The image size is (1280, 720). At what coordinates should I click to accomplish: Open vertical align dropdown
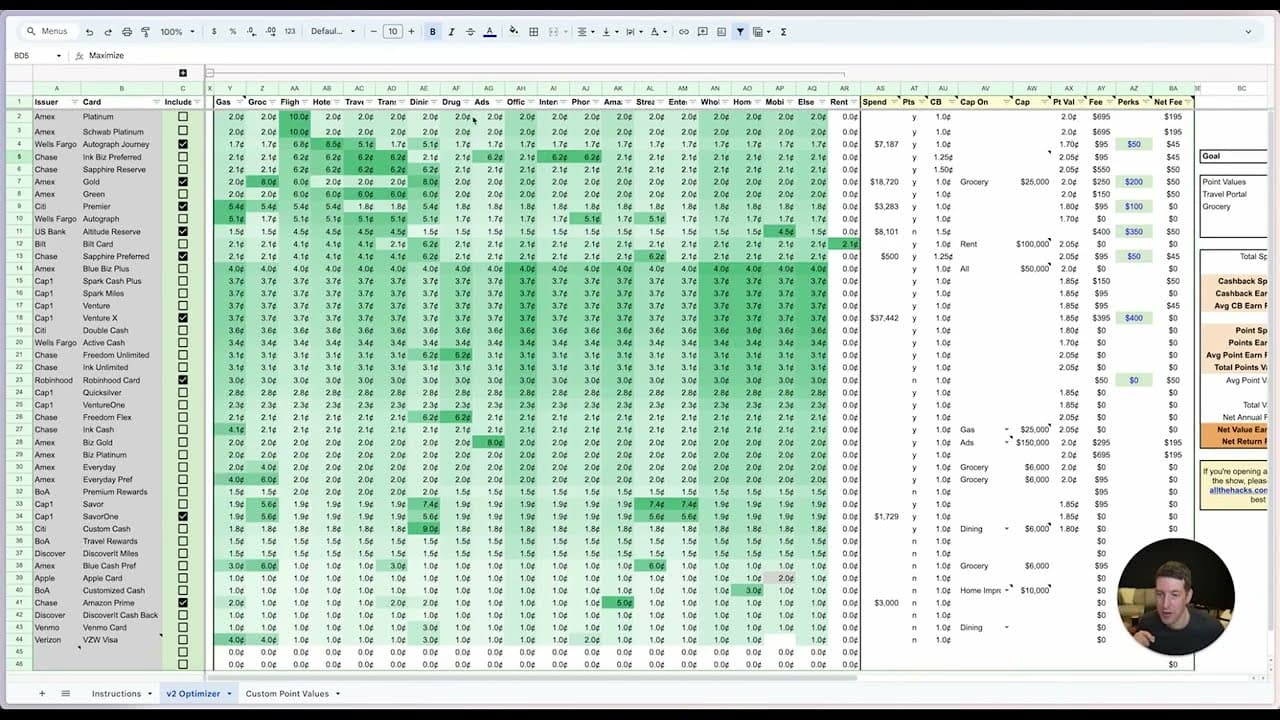(x=609, y=32)
